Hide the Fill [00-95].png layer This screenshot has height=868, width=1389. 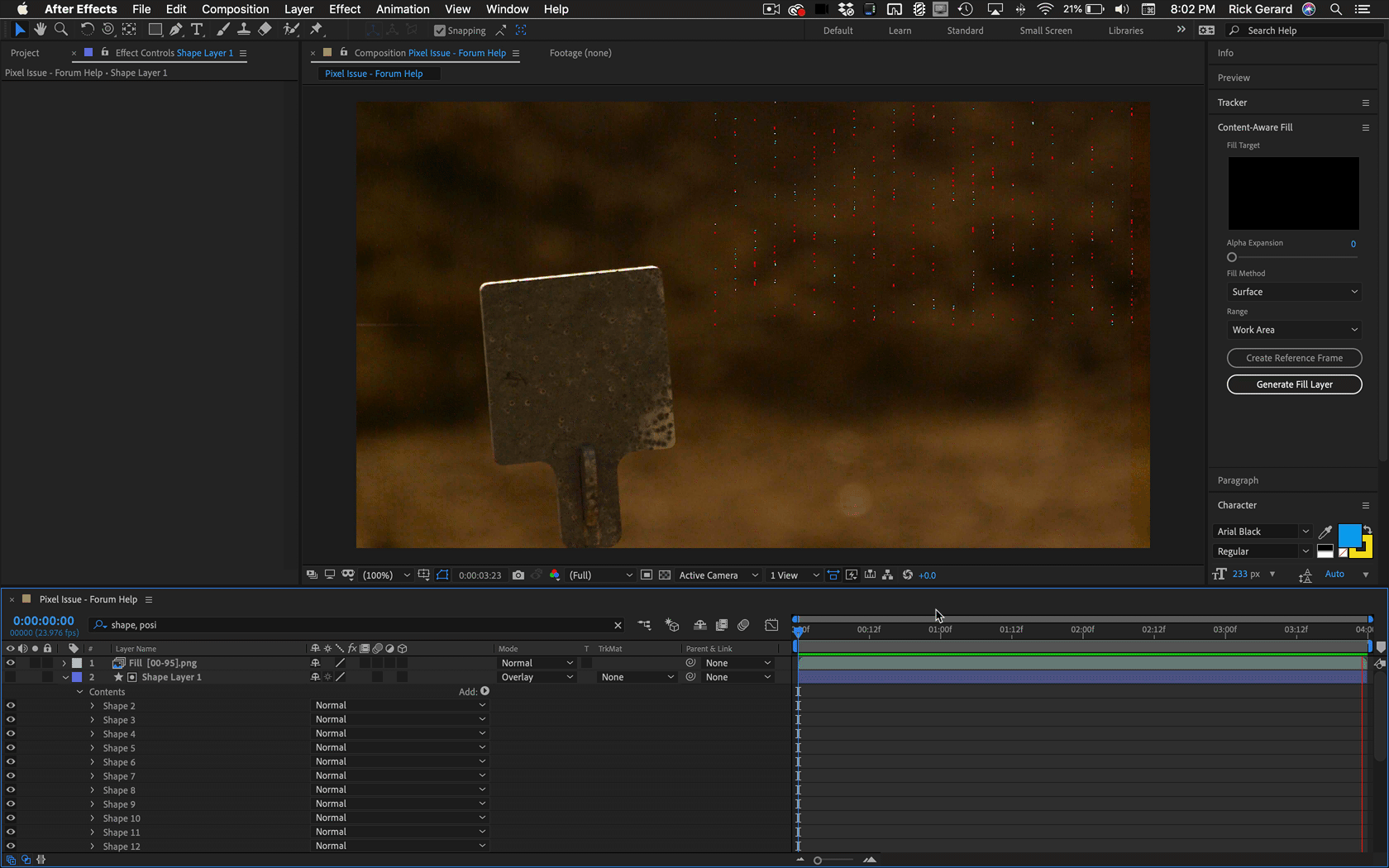tap(11, 663)
